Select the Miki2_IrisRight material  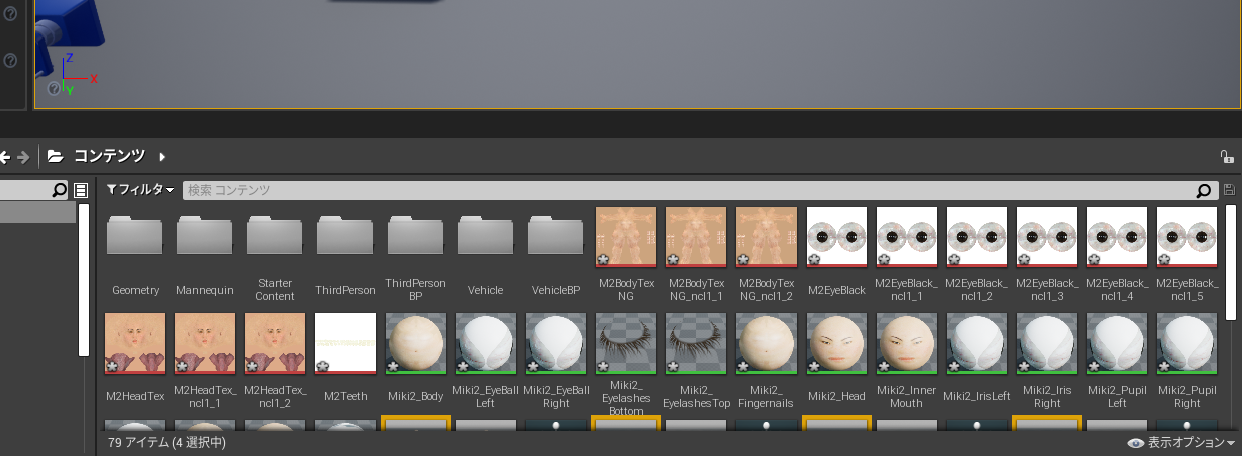click(1046, 343)
